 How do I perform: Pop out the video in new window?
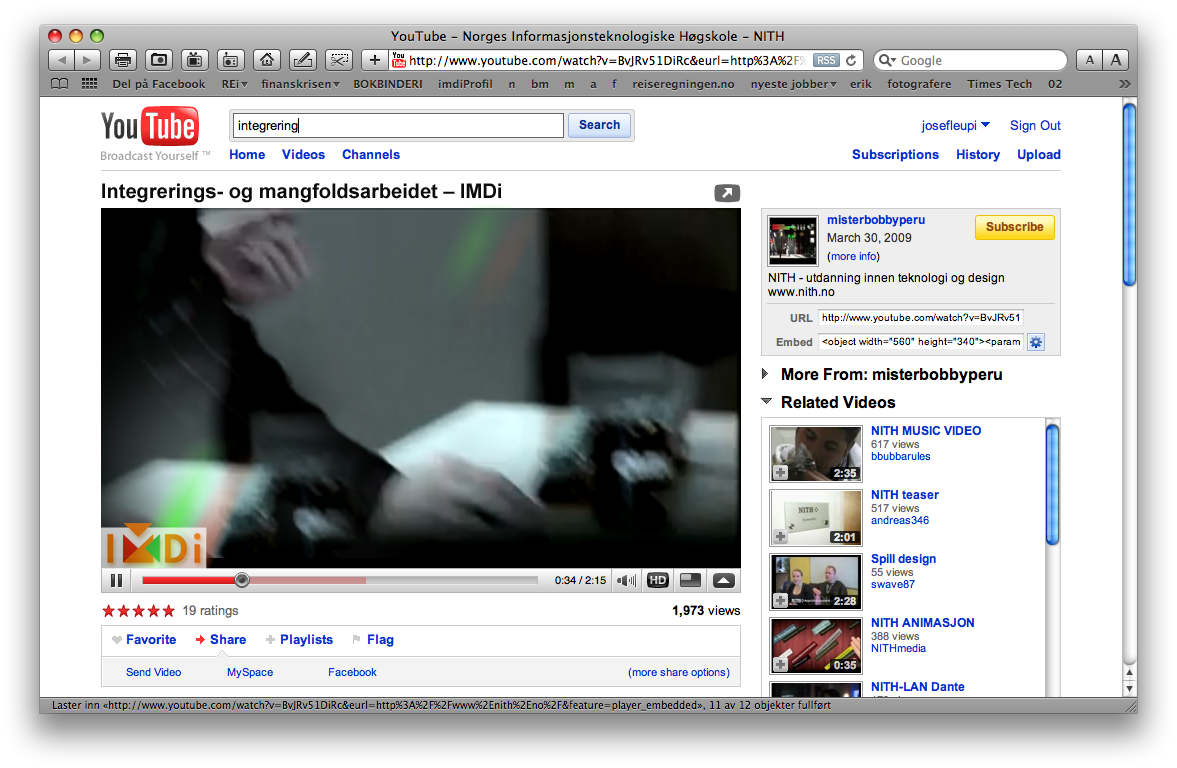pos(727,193)
